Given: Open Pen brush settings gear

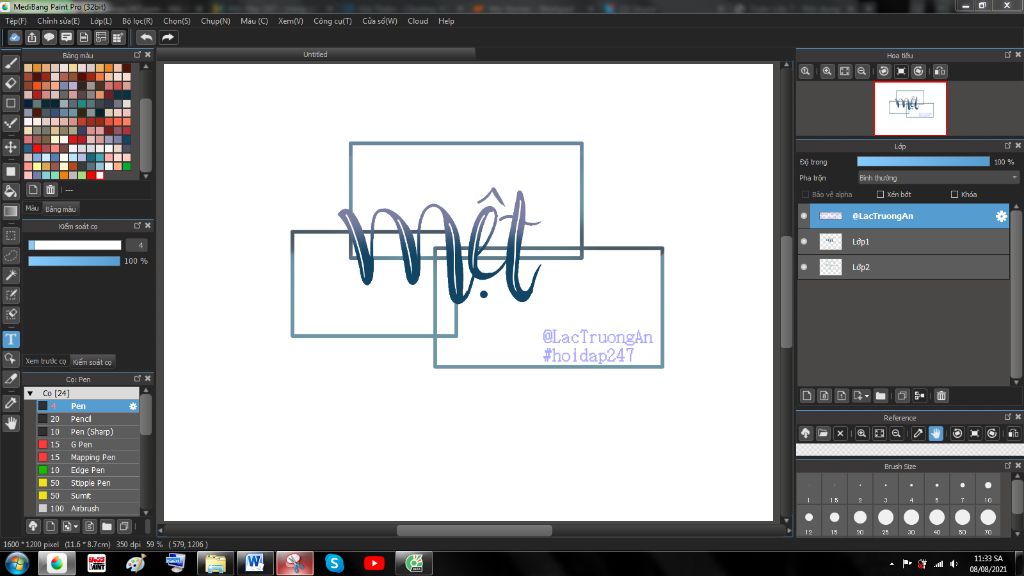Looking at the screenshot, I should click(133, 406).
